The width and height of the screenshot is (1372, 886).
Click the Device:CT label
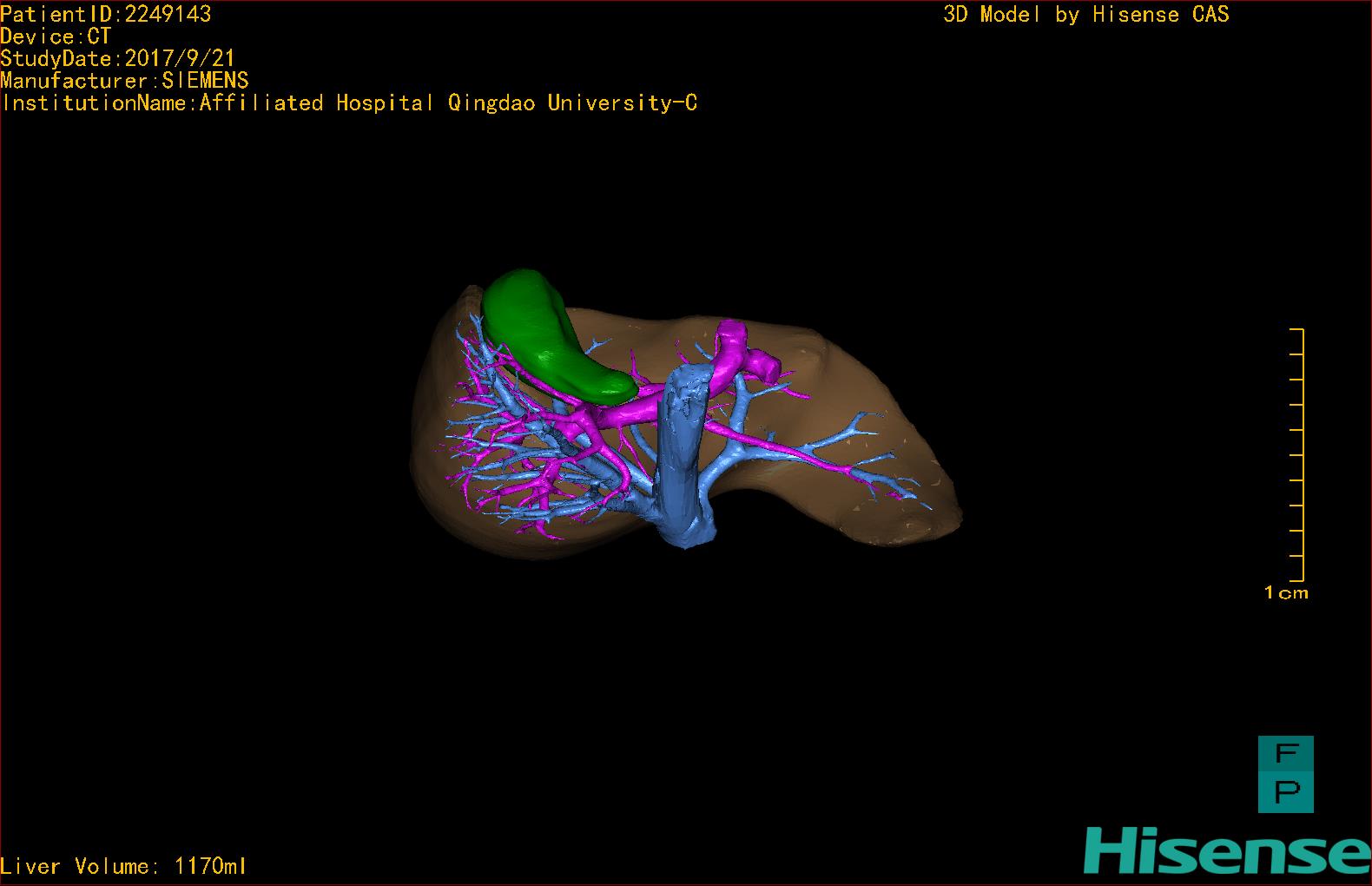point(56,36)
